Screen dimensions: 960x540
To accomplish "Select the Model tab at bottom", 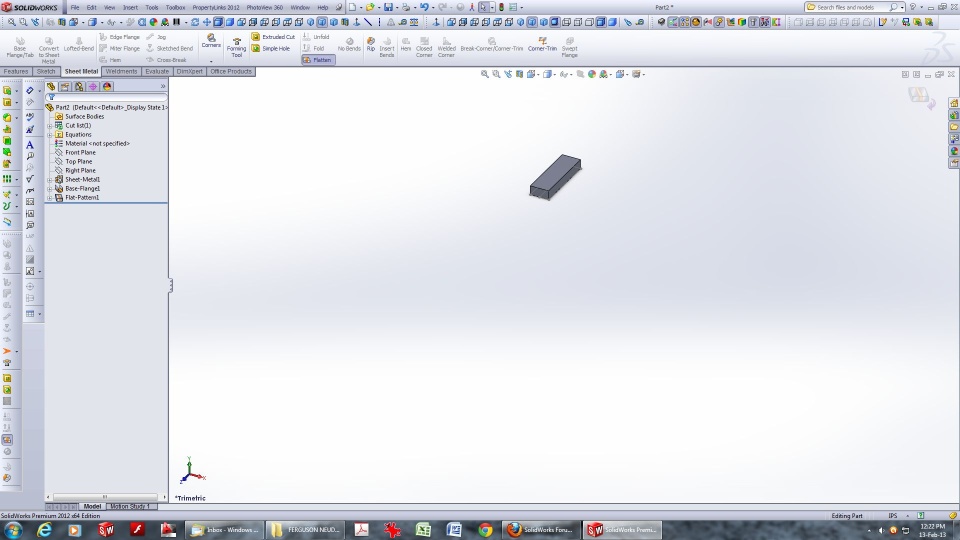I will point(92,506).
